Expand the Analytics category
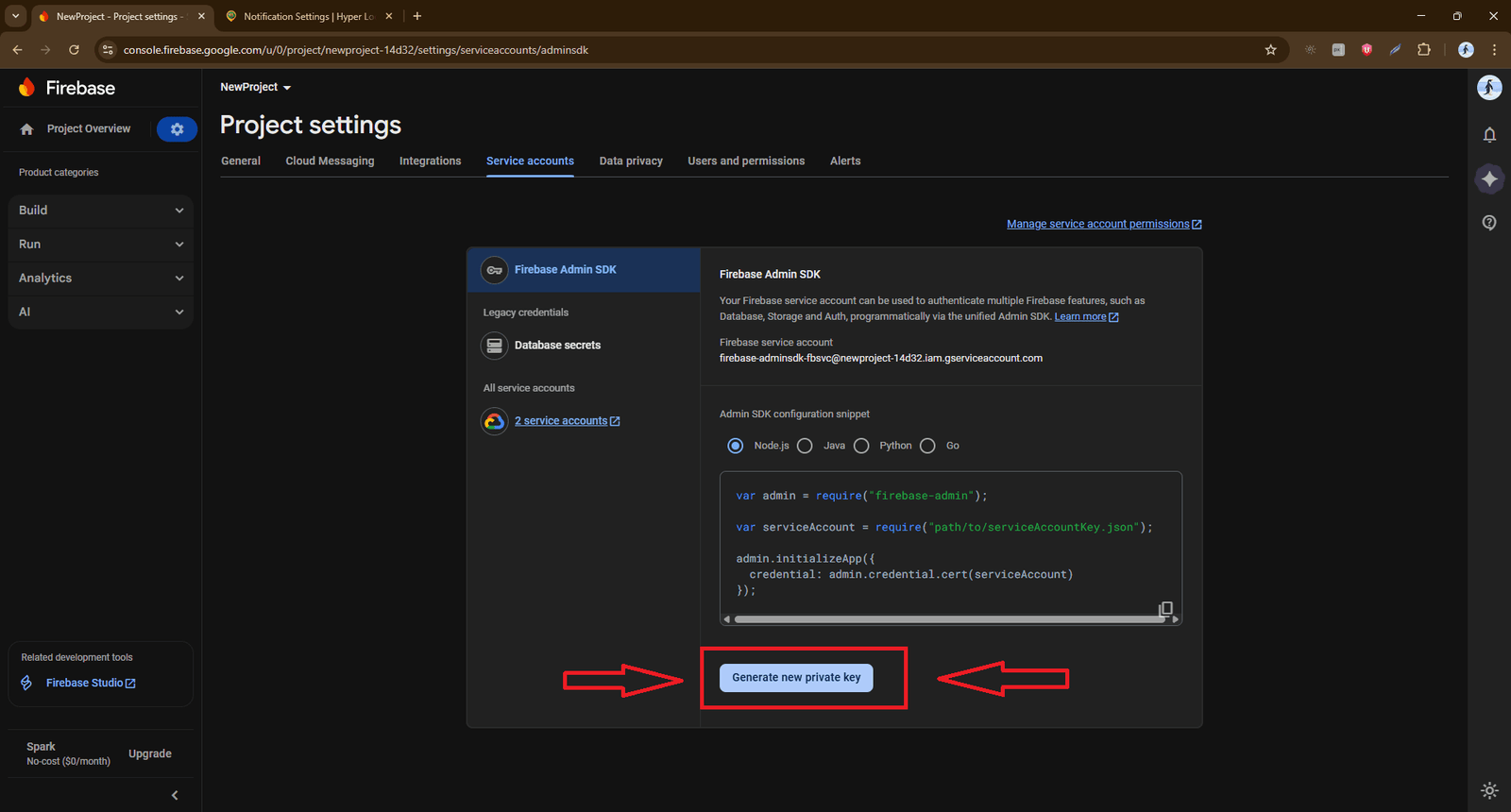The width and height of the screenshot is (1511, 812). (x=101, y=279)
